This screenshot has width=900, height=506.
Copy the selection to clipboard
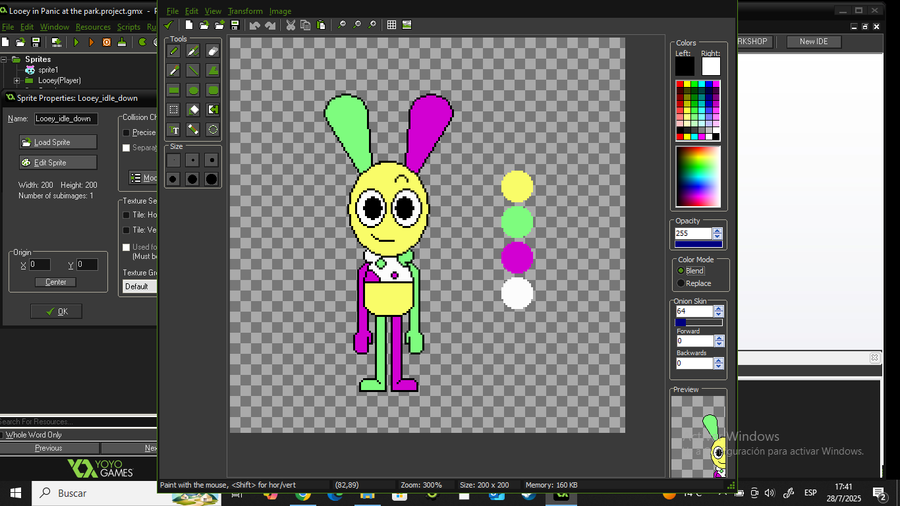pos(305,25)
